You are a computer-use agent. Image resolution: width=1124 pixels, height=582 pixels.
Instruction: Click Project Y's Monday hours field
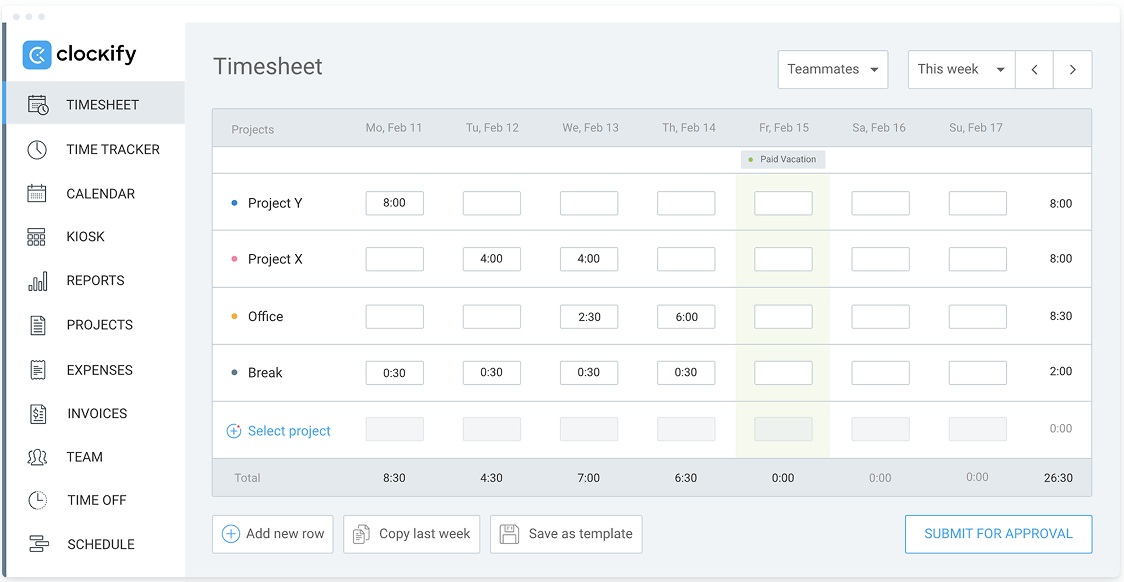point(394,202)
